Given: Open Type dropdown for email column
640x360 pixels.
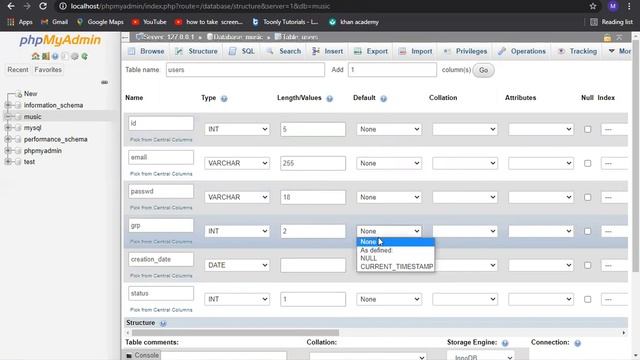Looking at the screenshot, I should [237, 163].
